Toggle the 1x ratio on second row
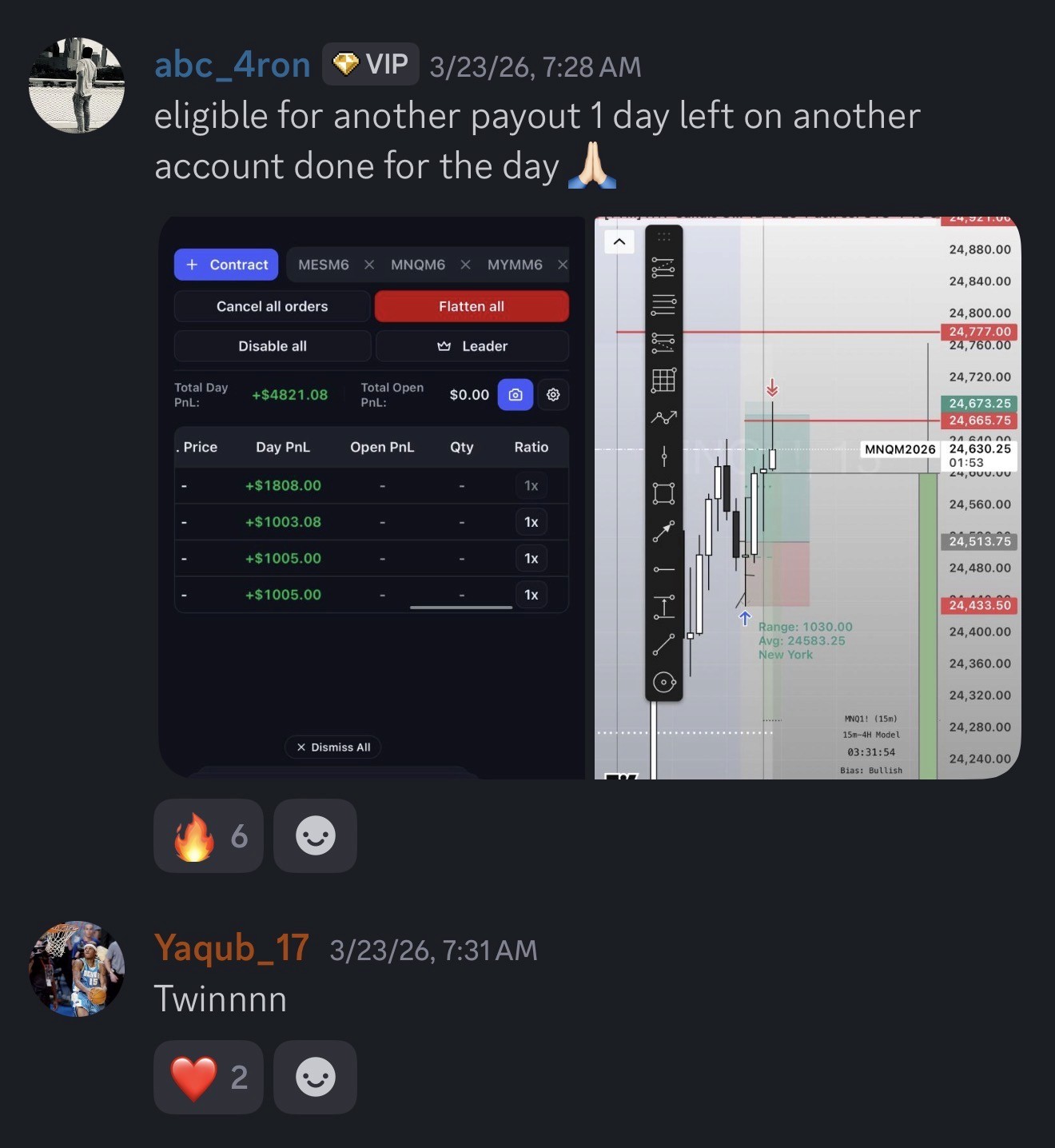This screenshot has width=1055, height=1148. pos(531,522)
